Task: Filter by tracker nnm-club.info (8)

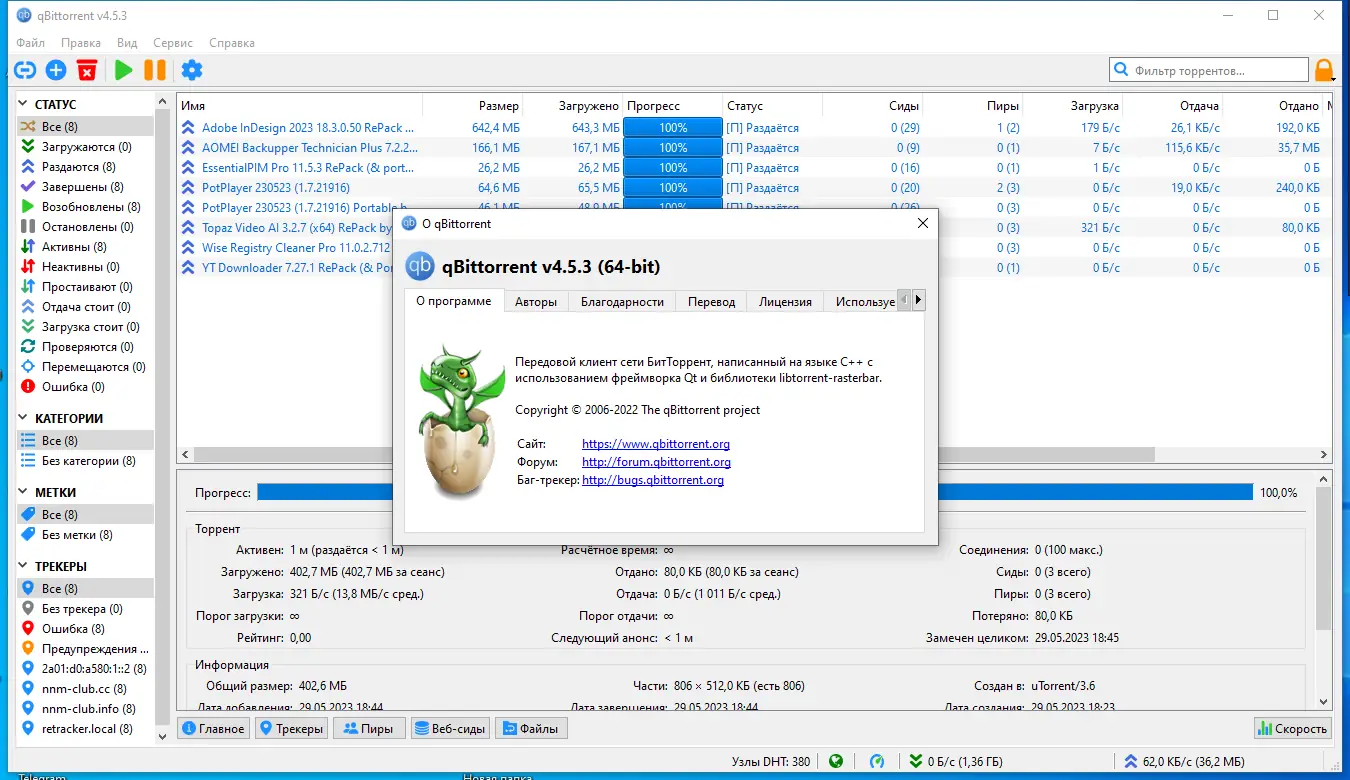Action: 85,709
